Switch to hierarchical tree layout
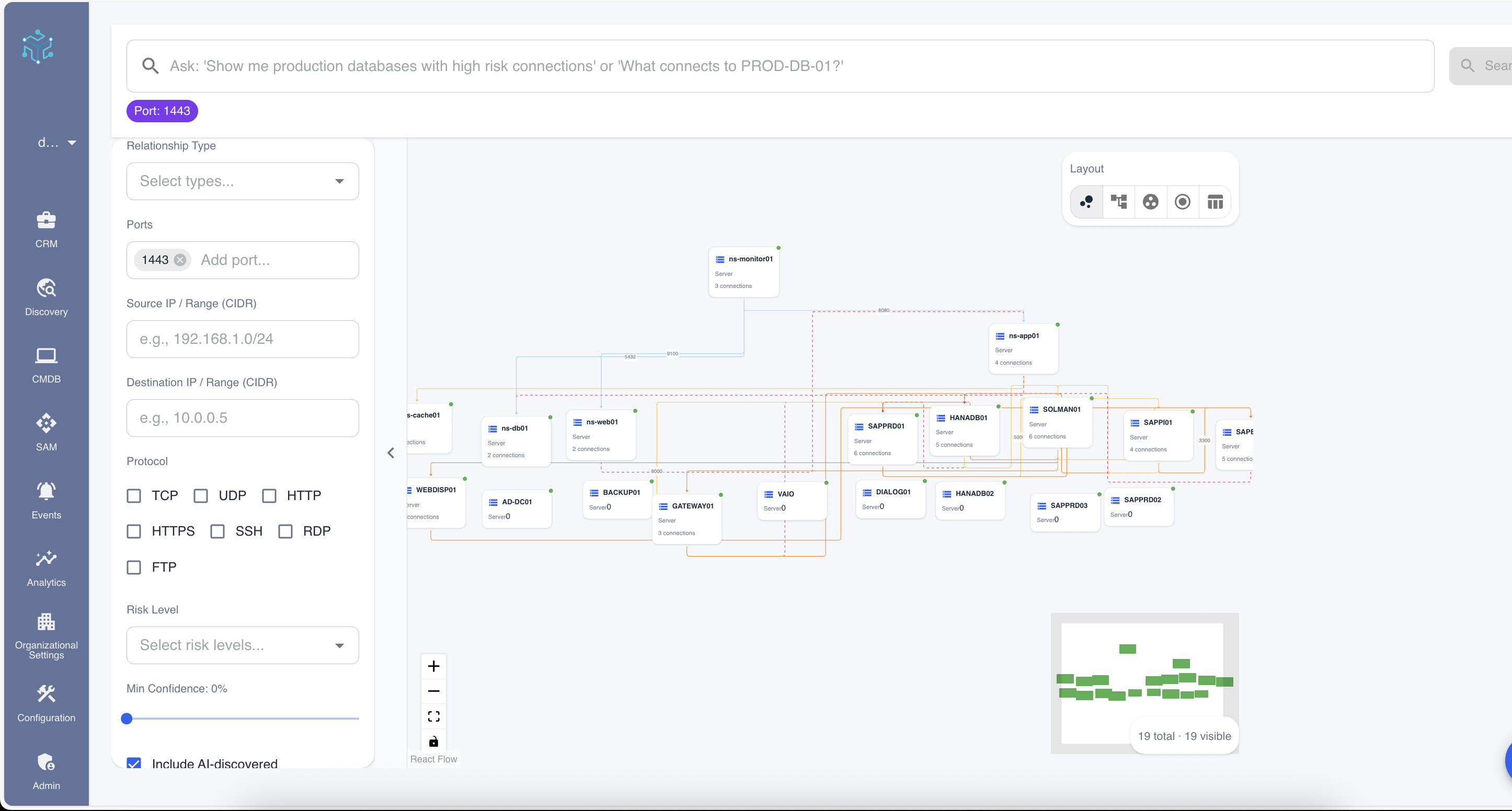Image resolution: width=1512 pixels, height=811 pixels. [1119, 201]
